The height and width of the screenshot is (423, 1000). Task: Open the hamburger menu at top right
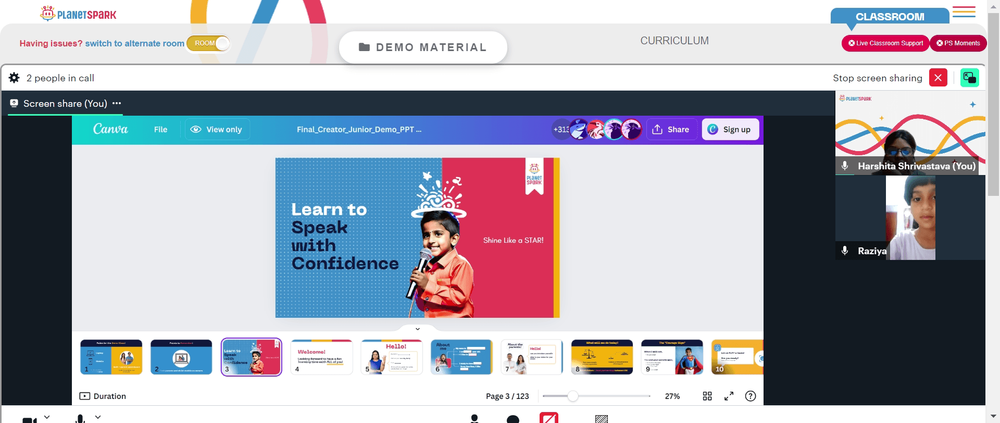point(964,11)
